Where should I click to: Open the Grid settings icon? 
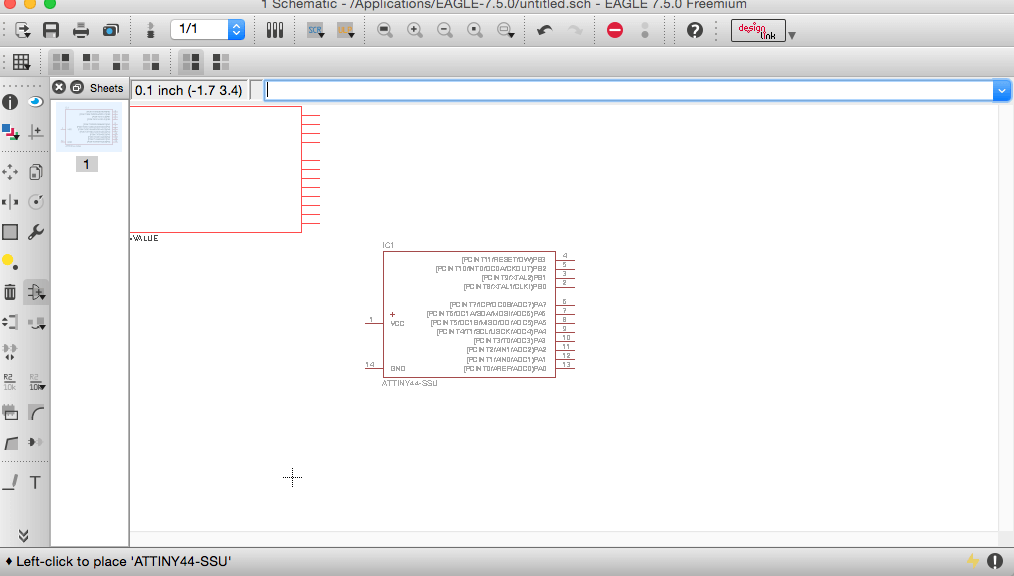[21, 62]
